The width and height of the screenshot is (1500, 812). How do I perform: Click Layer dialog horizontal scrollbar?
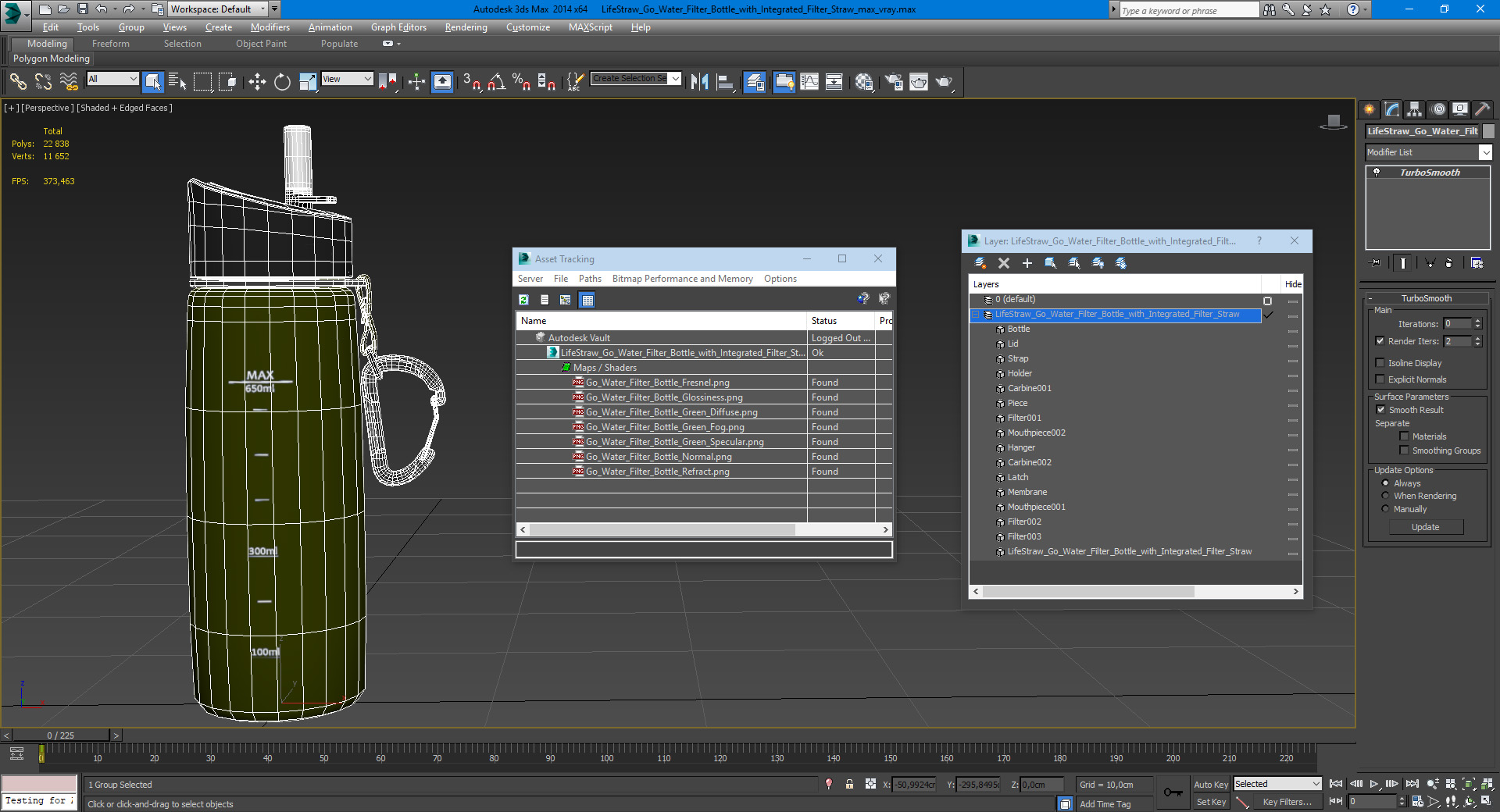pos(1087,592)
